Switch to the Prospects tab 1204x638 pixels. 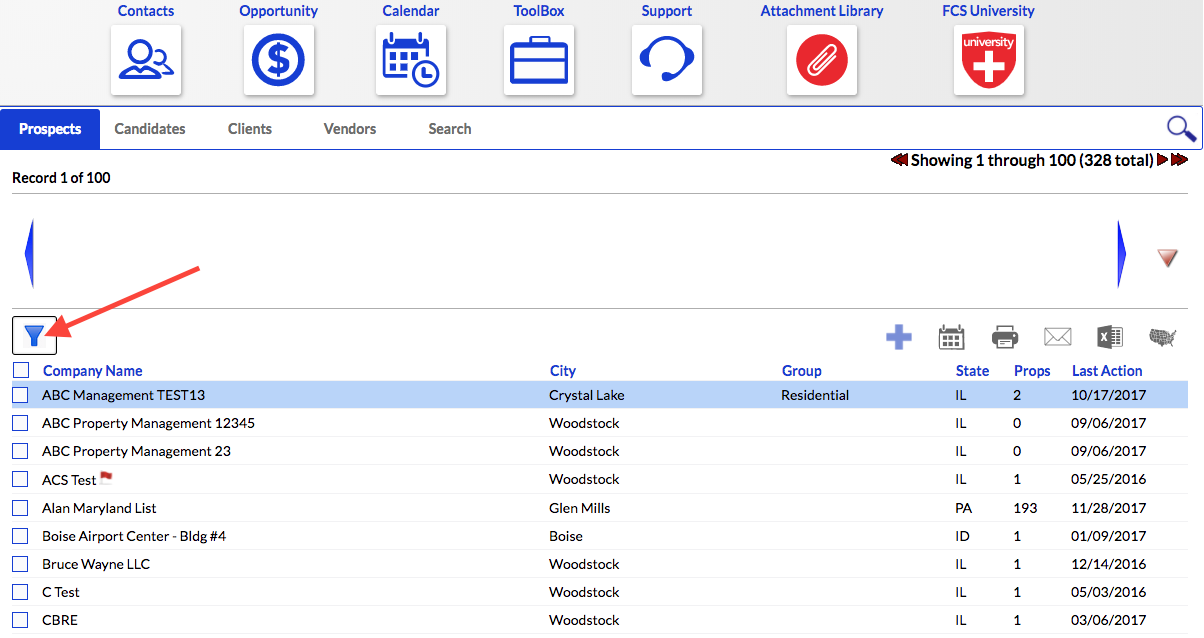click(50, 128)
